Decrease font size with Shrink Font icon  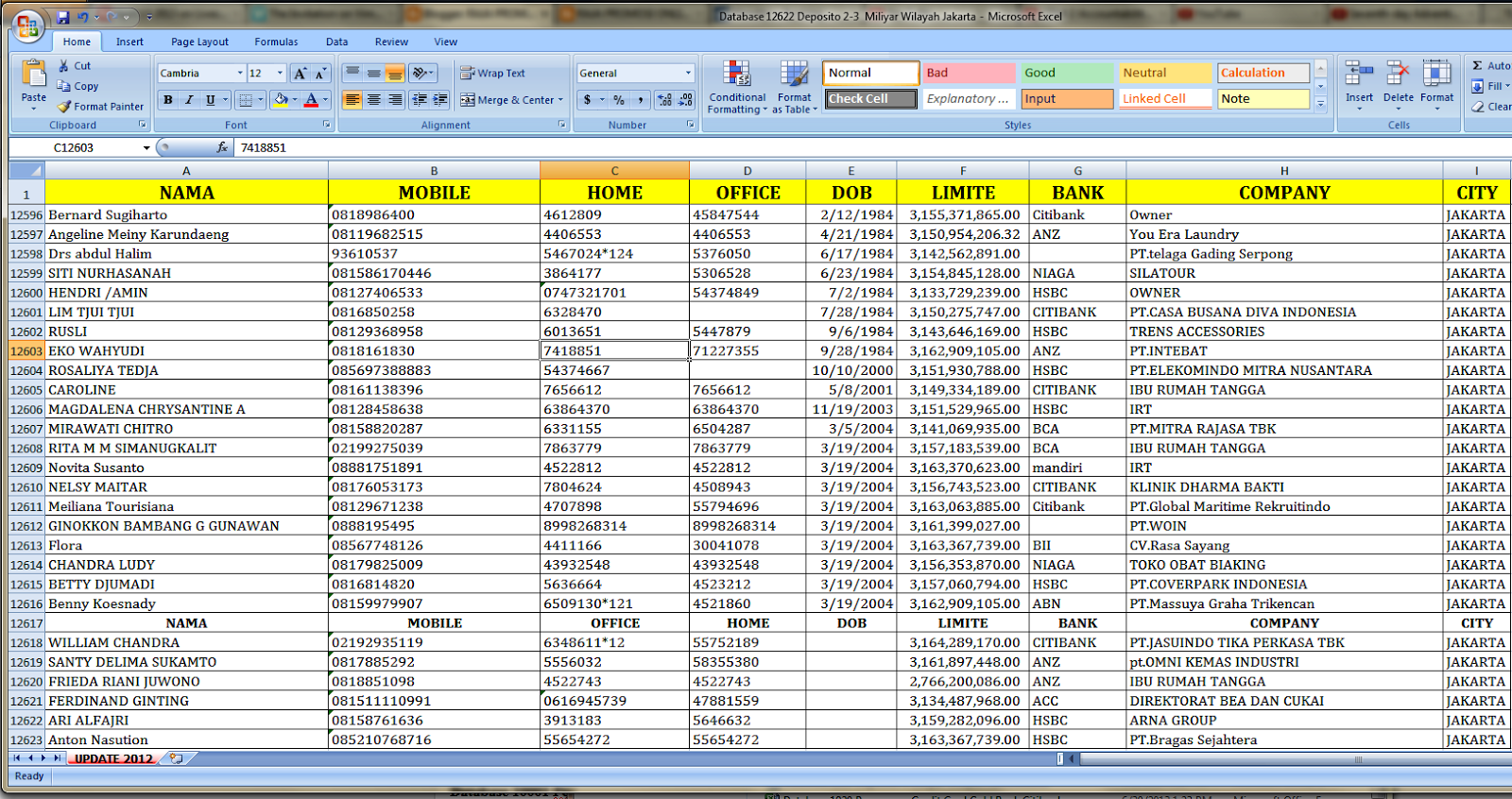[x=320, y=74]
